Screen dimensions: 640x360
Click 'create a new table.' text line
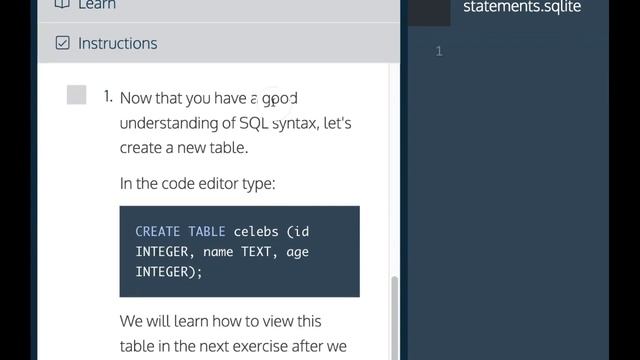coord(184,148)
